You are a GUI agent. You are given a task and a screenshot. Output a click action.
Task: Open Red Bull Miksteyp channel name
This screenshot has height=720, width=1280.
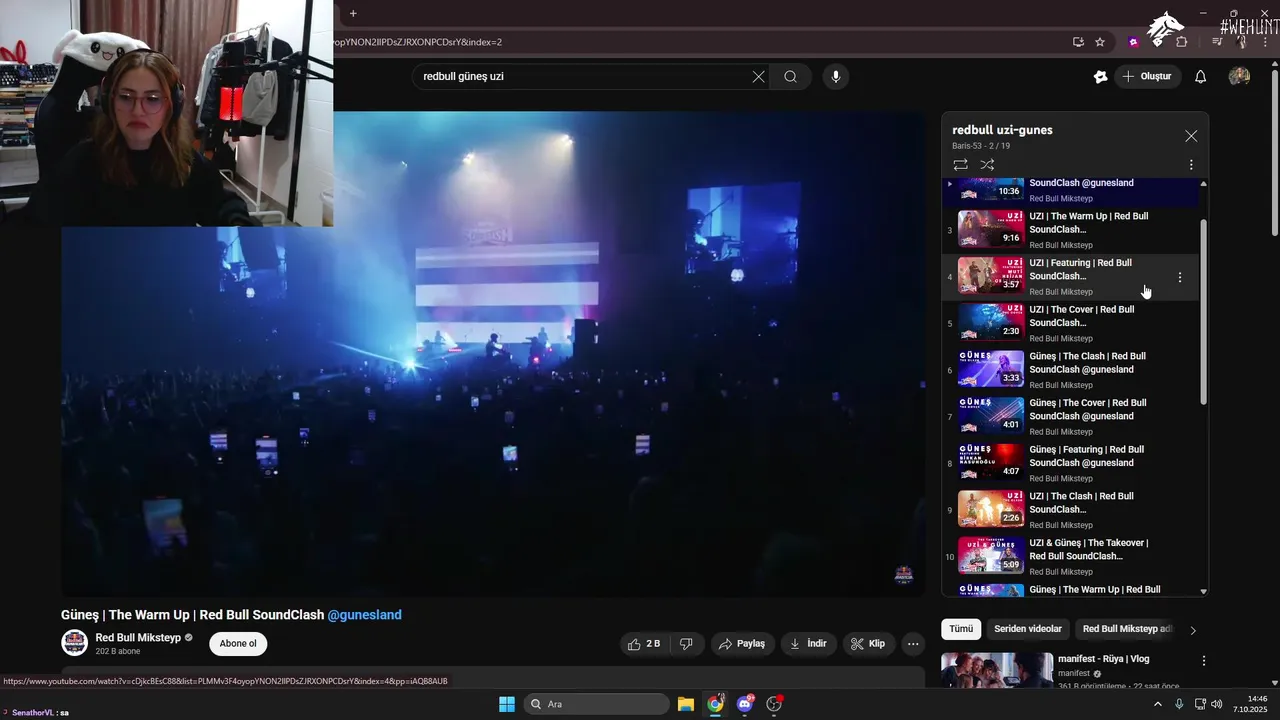[x=138, y=638]
